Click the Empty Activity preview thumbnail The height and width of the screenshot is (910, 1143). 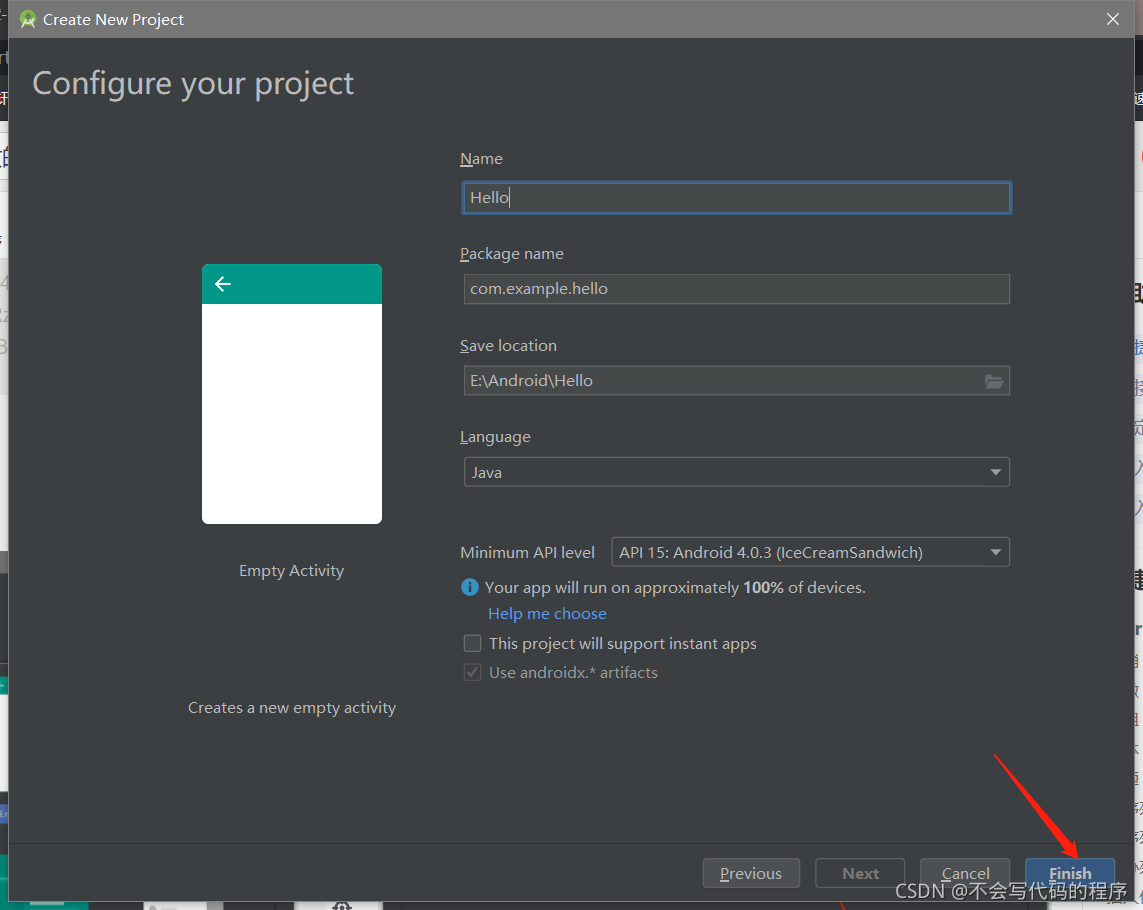click(x=292, y=394)
